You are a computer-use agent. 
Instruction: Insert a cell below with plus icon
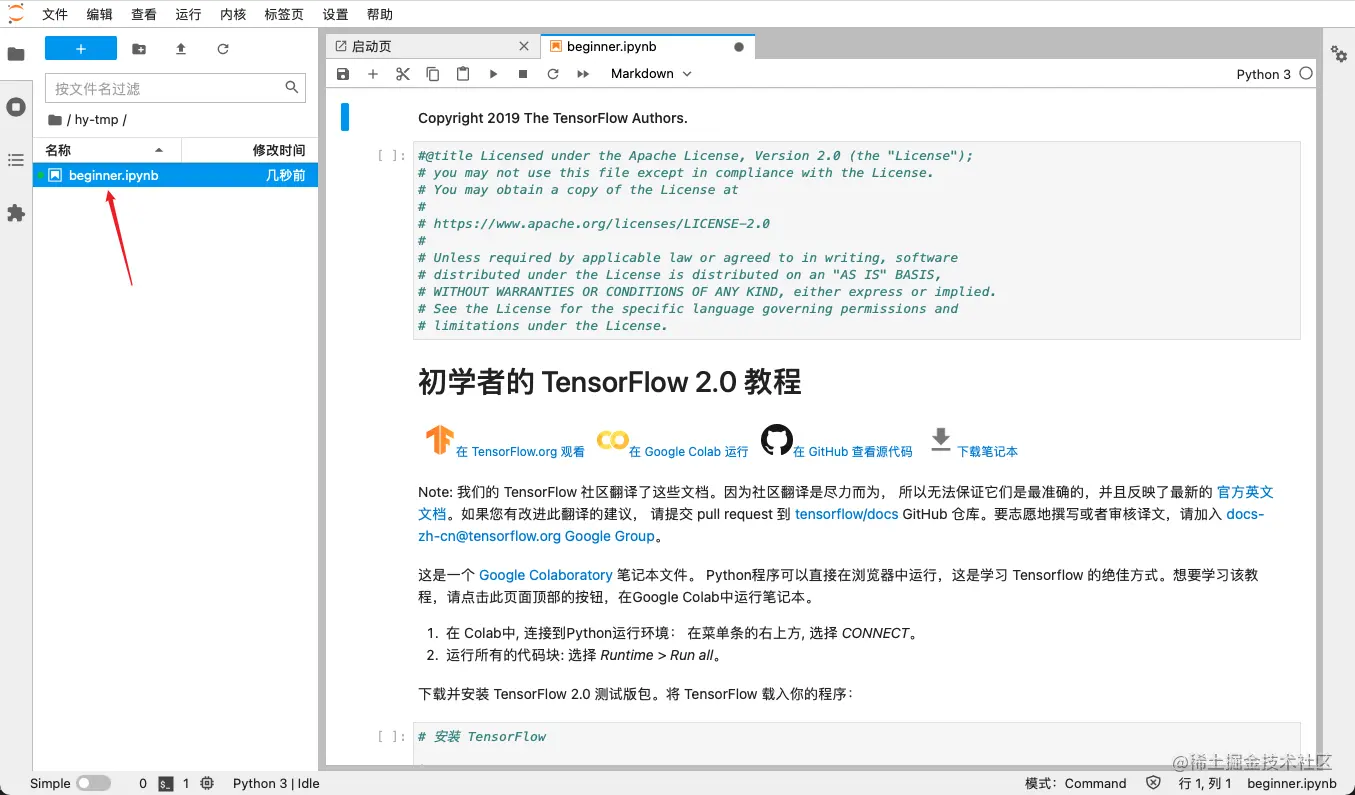pos(373,74)
